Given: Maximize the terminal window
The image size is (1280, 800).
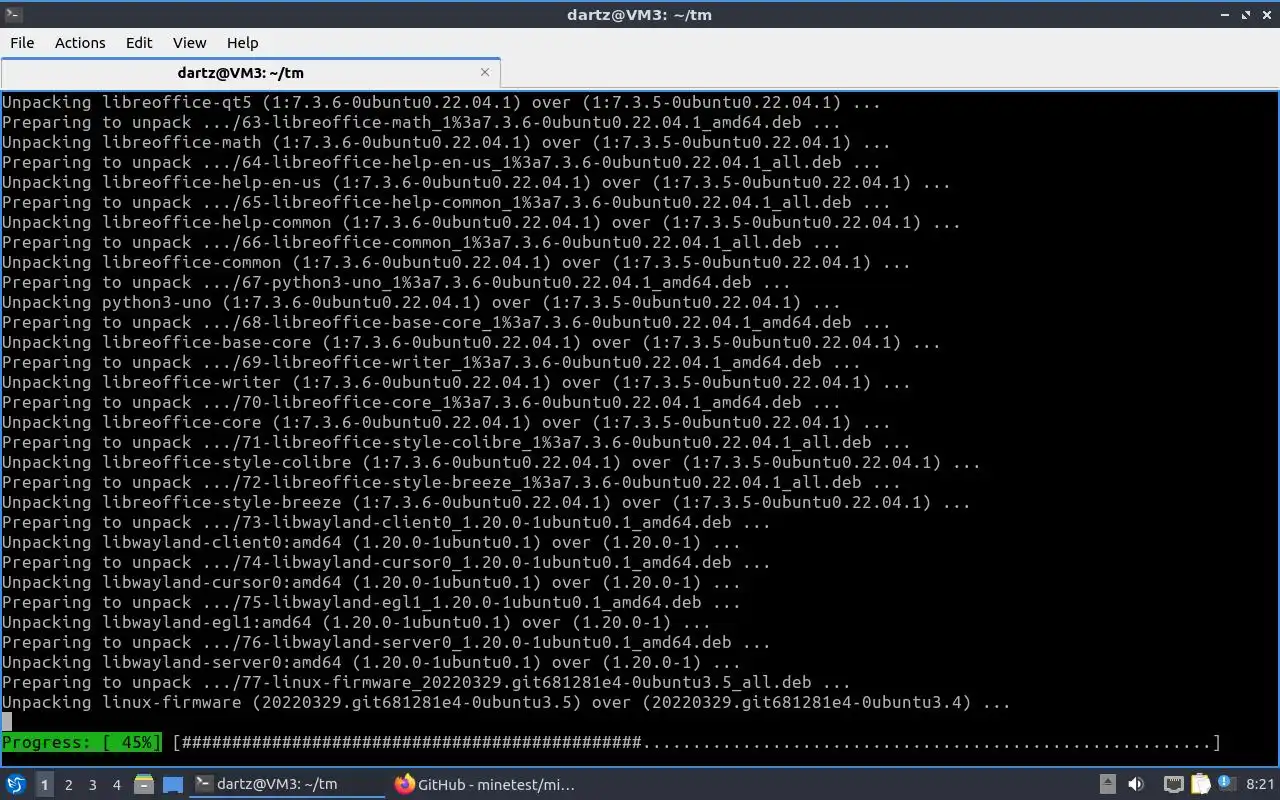Looking at the screenshot, I should tap(1246, 14).
